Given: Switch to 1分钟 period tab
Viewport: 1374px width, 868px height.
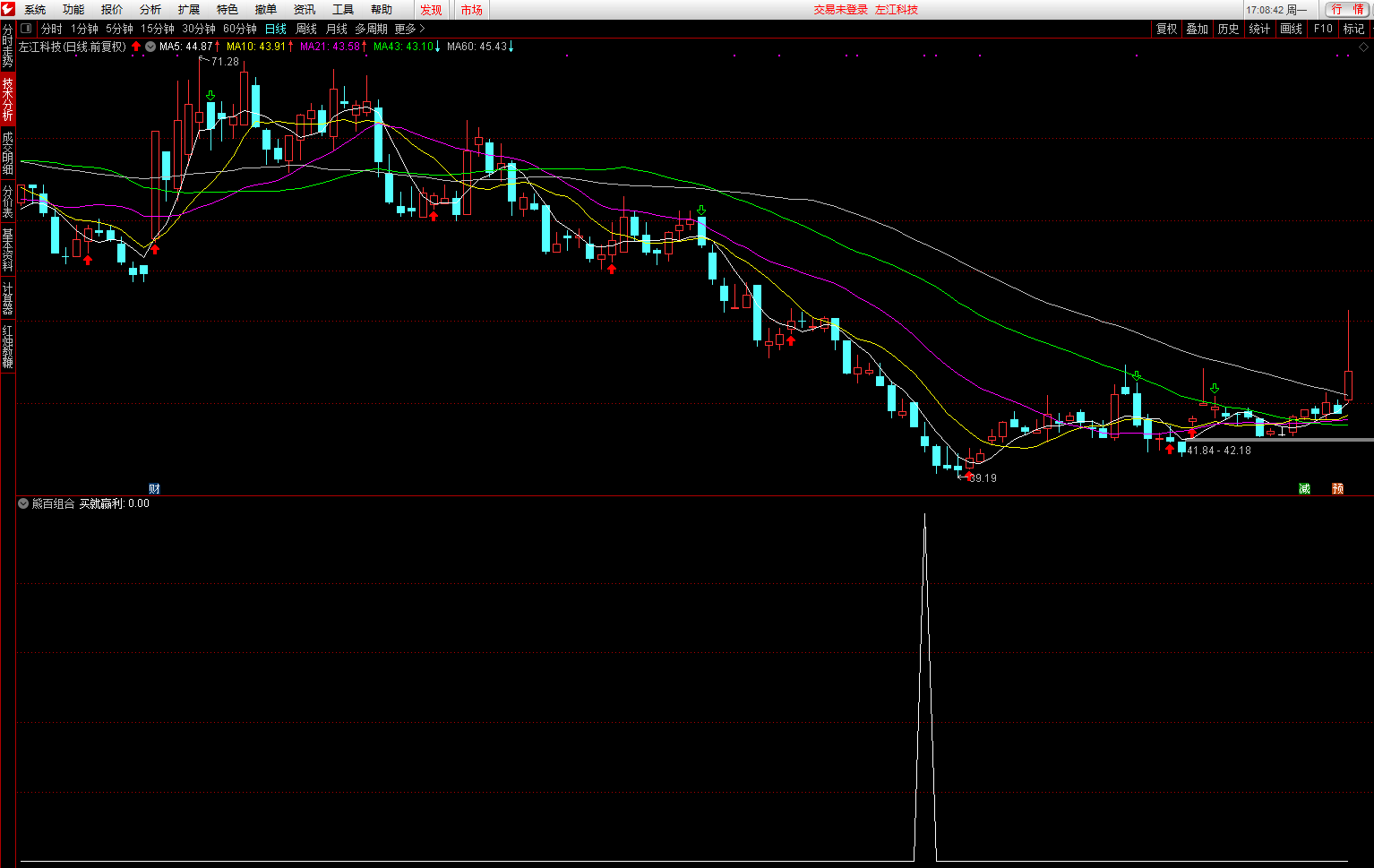Looking at the screenshot, I should [84, 29].
